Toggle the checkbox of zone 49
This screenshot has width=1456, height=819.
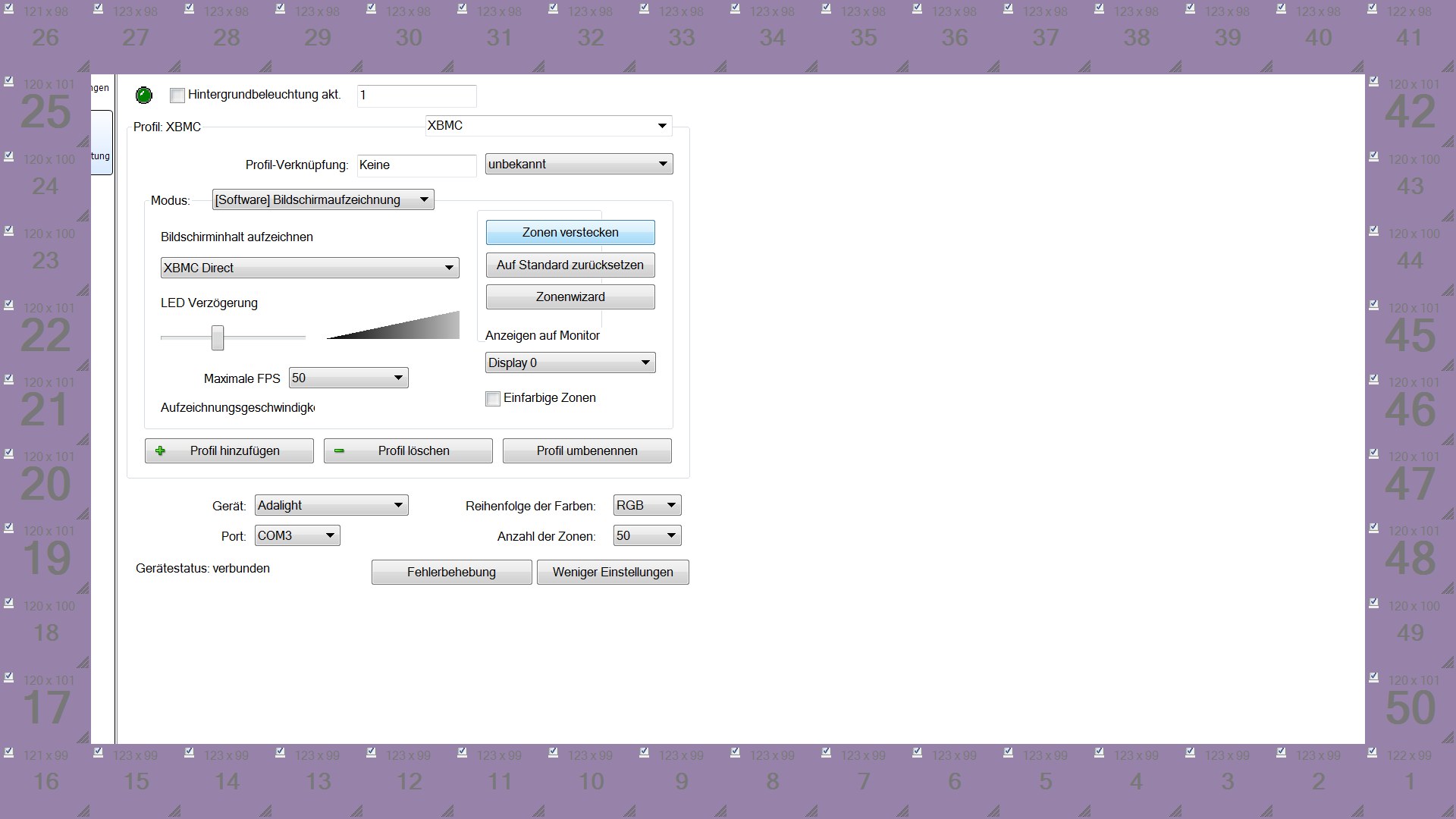click(x=1373, y=603)
